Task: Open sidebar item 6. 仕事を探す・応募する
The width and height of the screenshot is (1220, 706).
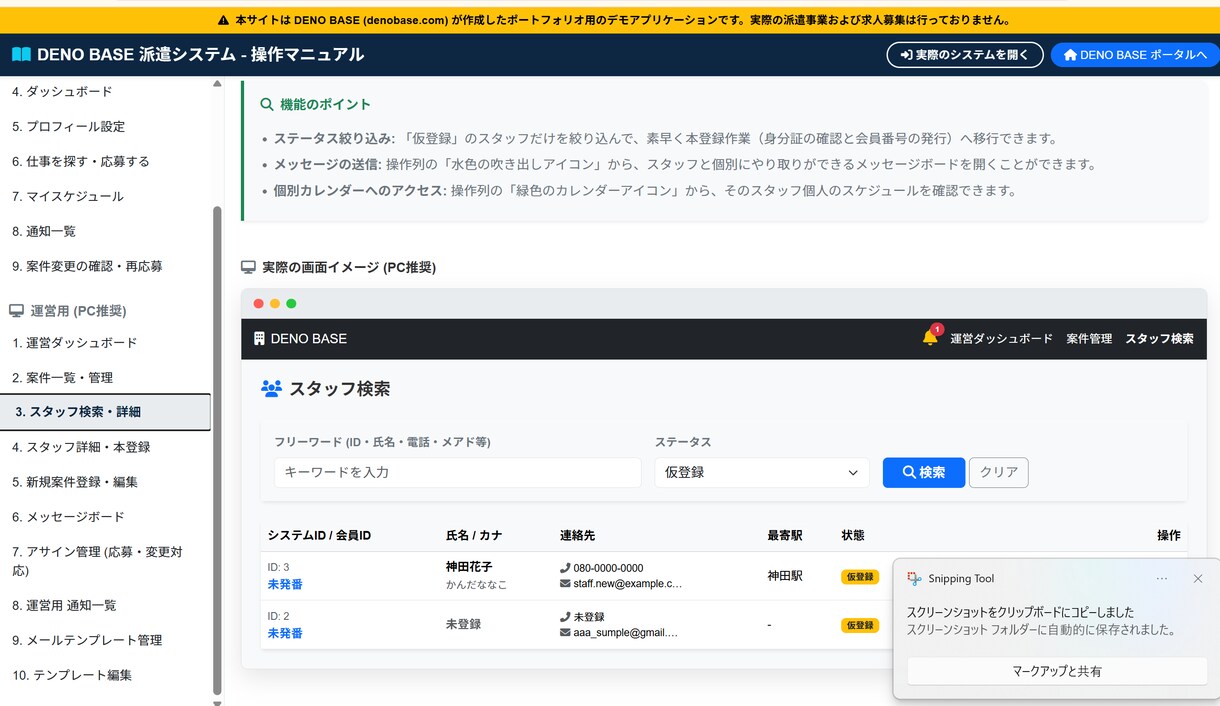Action: [105, 161]
